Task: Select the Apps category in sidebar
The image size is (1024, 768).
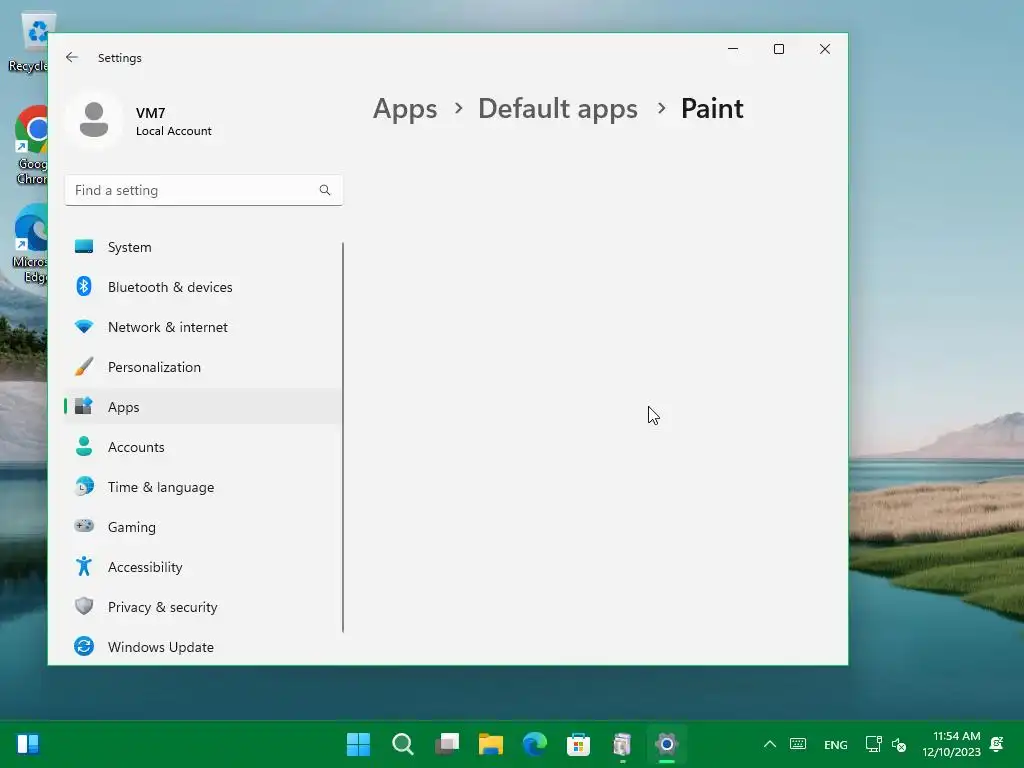Action: pos(203,407)
